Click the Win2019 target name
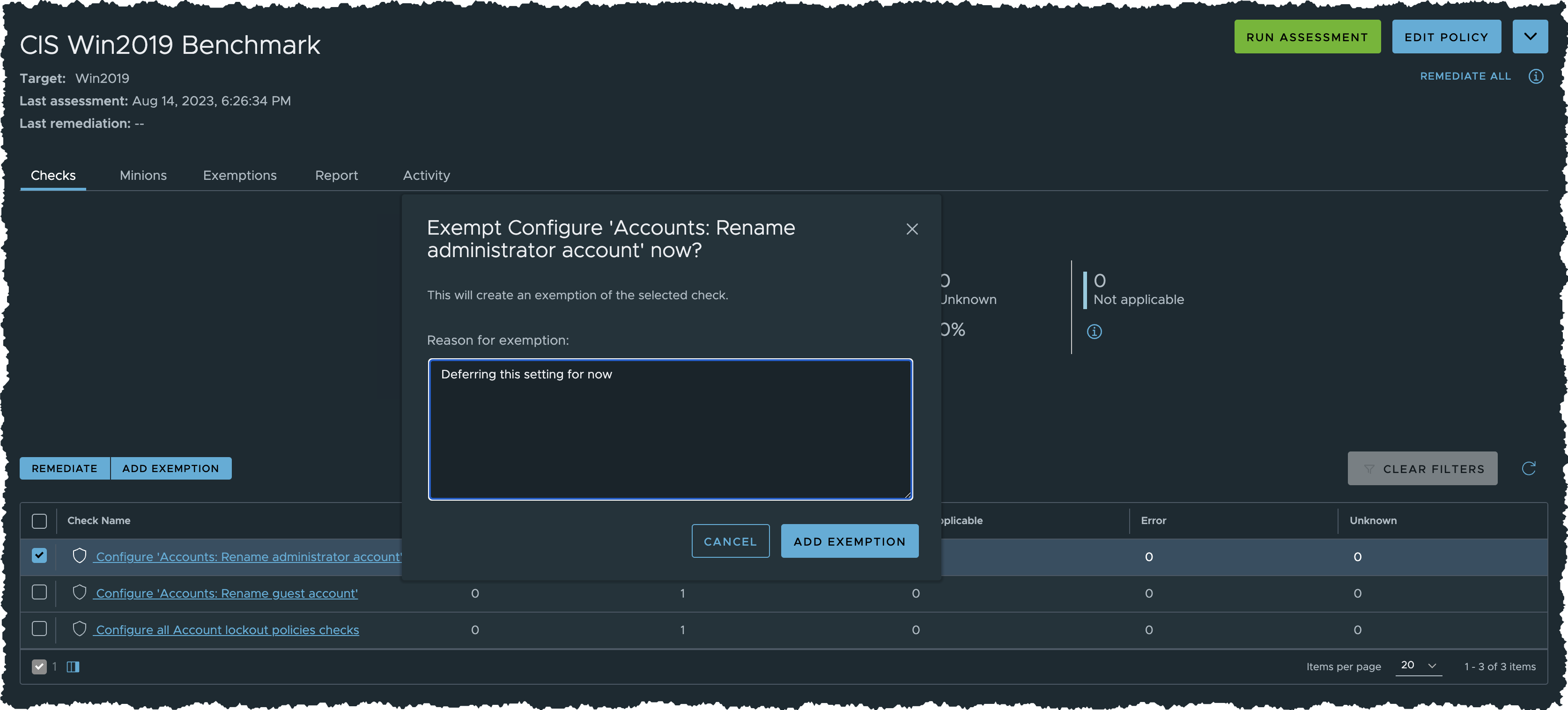This screenshot has height=710, width=1568. 102,79
